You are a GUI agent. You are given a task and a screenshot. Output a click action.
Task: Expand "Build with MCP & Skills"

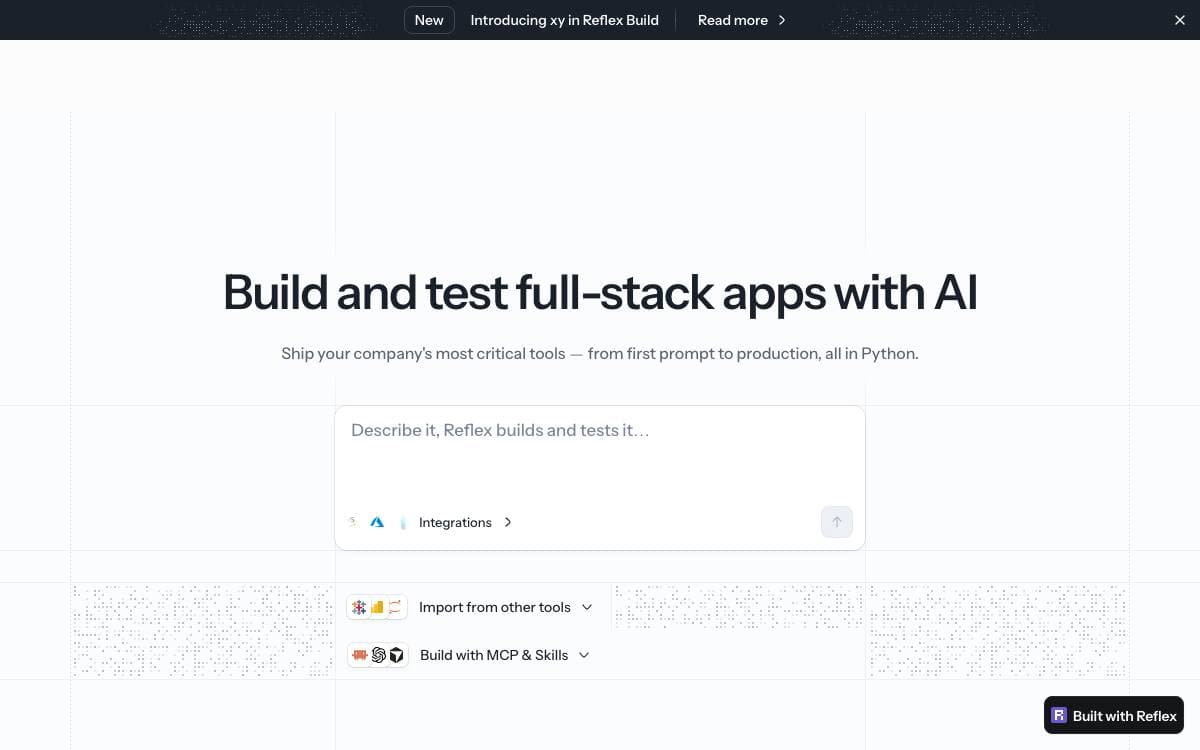click(505, 655)
